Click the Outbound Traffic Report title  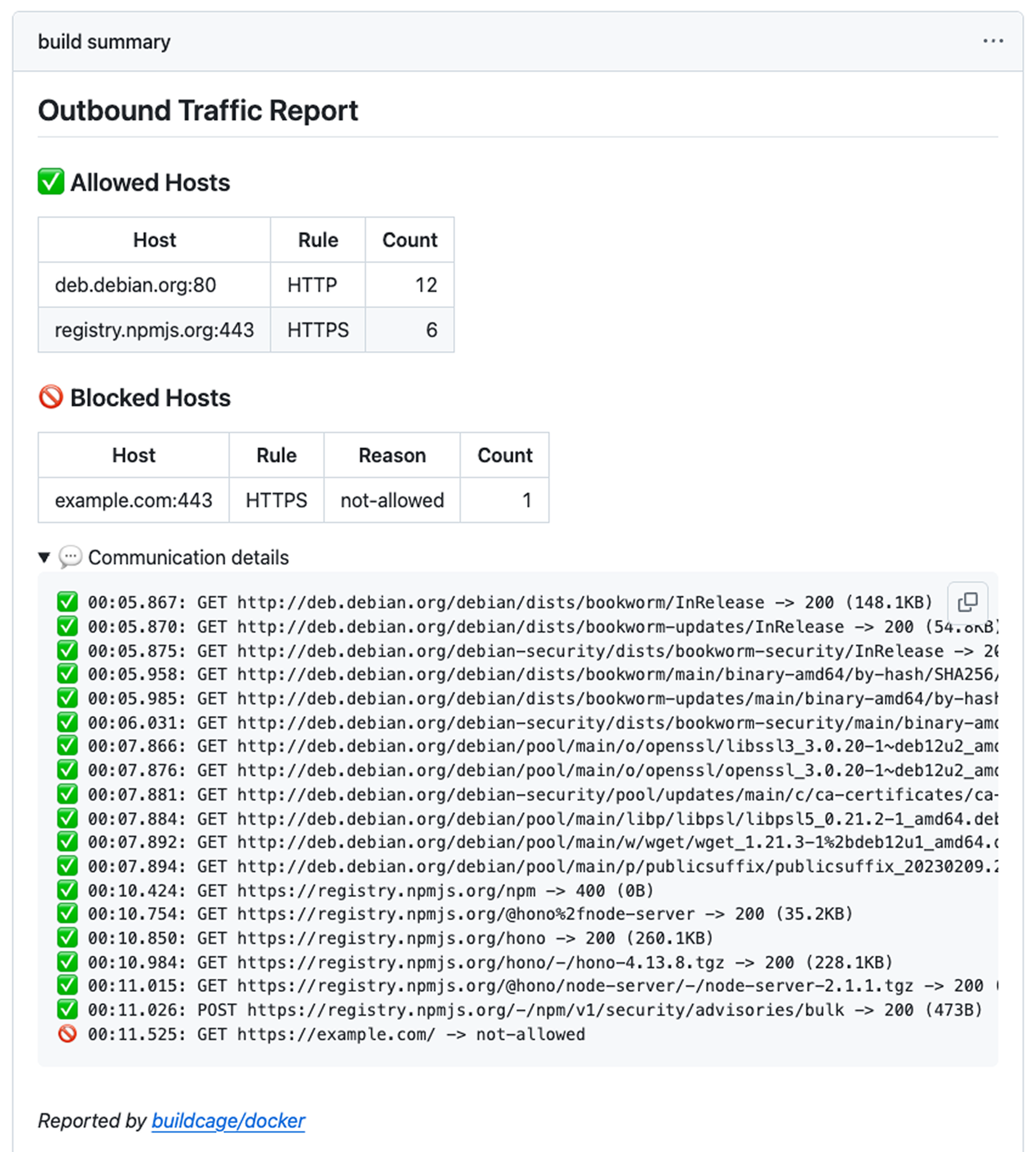coord(198,111)
